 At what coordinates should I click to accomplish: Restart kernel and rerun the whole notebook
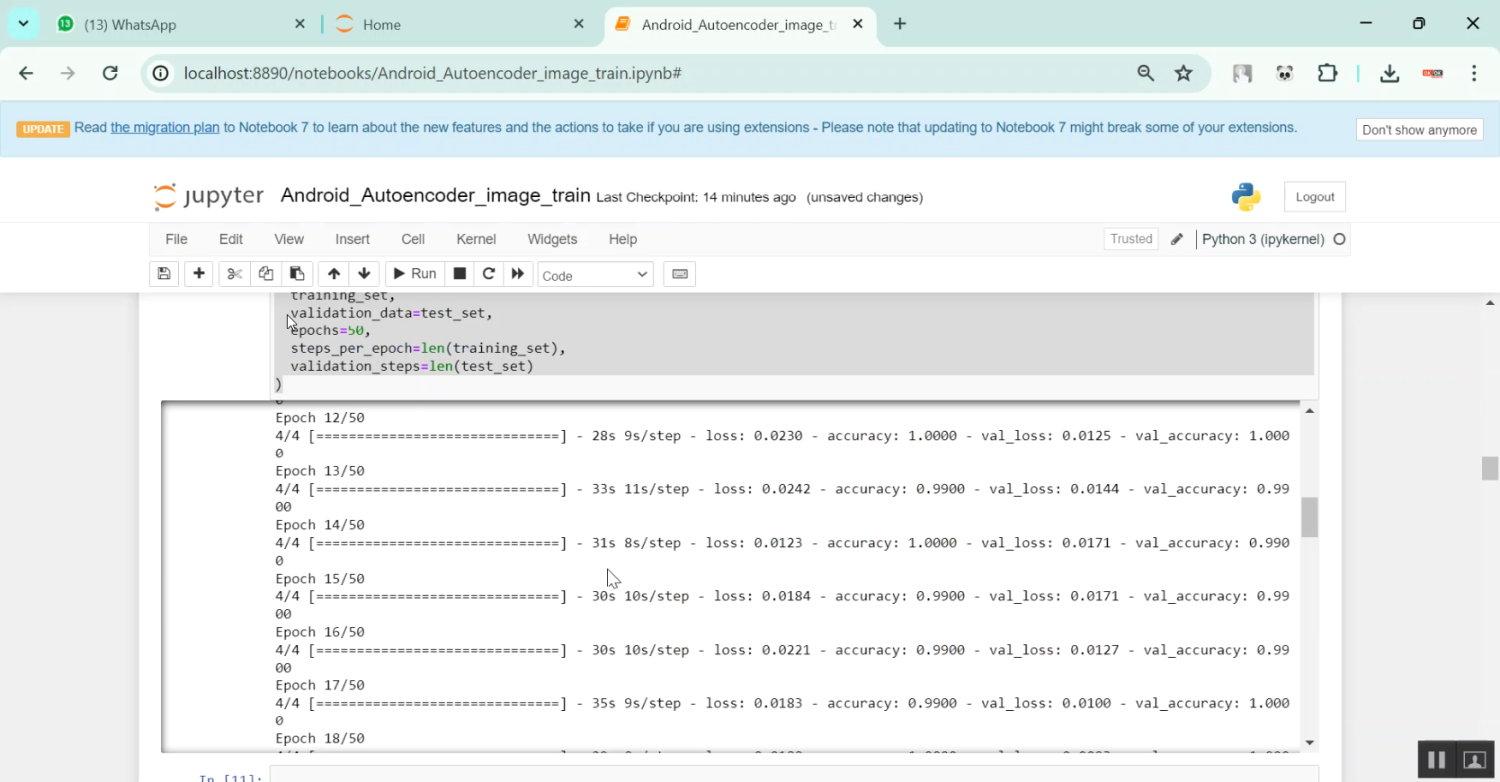pyautogui.click(x=518, y=274)
